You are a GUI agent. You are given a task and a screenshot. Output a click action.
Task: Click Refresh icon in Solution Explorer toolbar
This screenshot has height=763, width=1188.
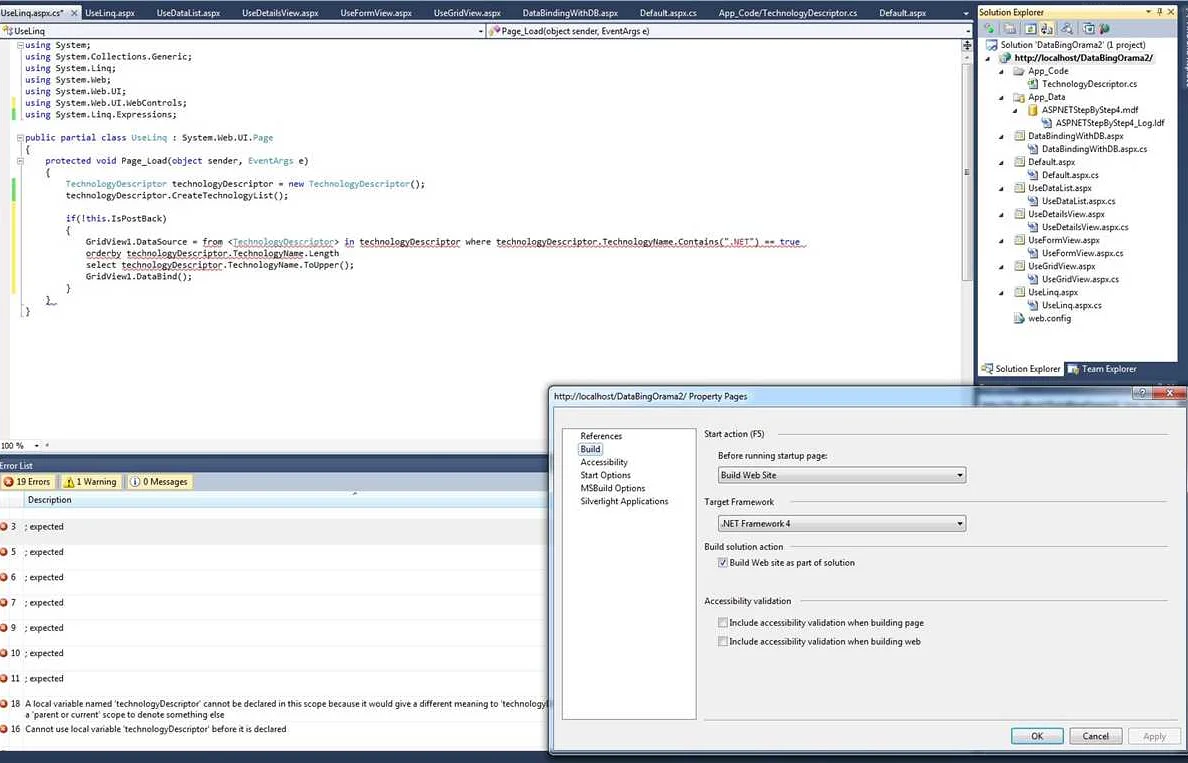point(1030,28)
